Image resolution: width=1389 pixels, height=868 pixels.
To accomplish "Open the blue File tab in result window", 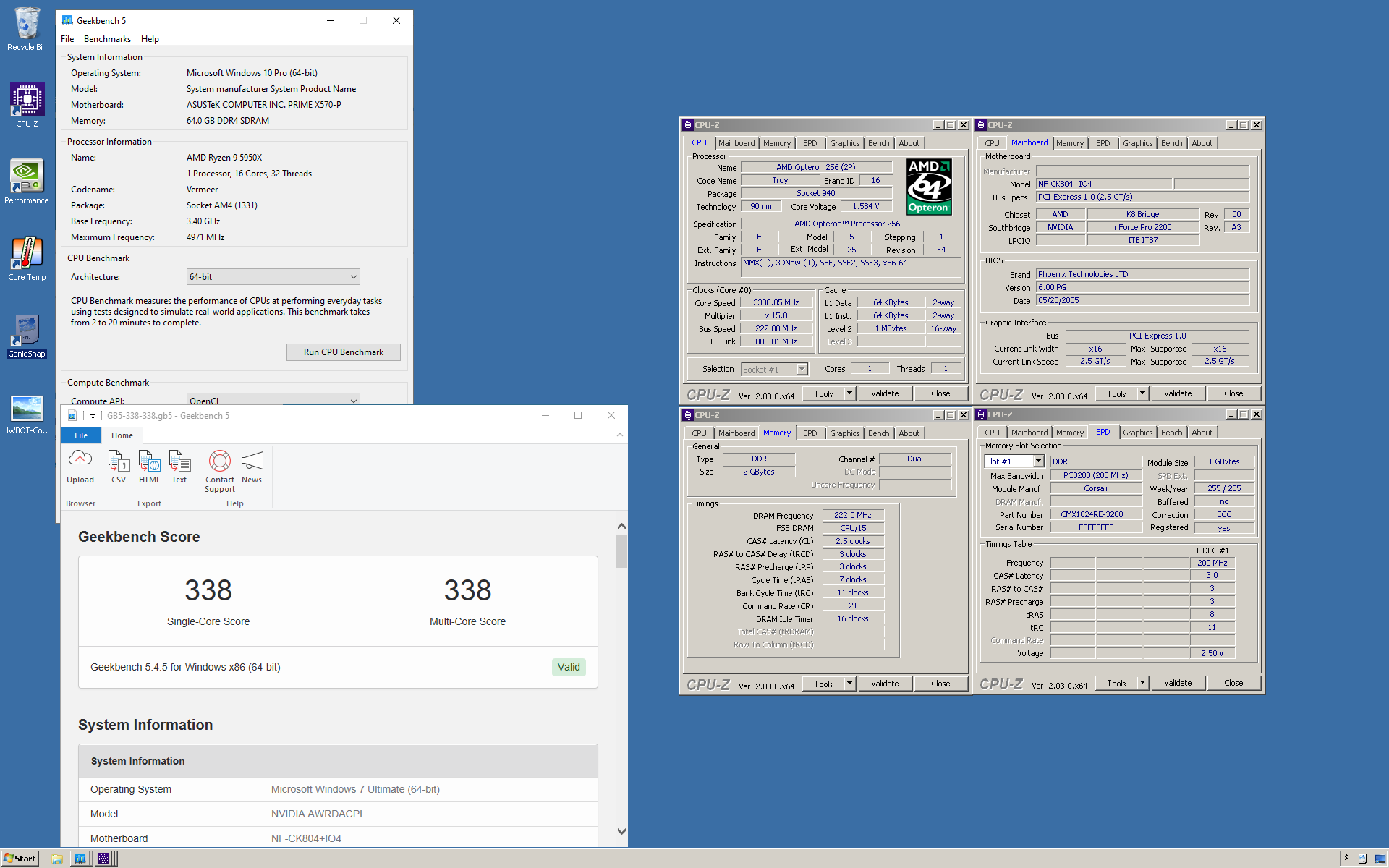I will tap(81, 435).
